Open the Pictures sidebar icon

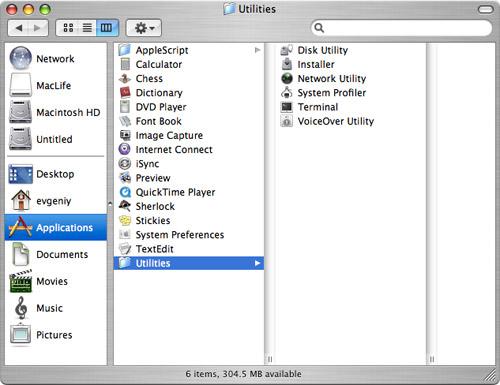tap(21, 334)
